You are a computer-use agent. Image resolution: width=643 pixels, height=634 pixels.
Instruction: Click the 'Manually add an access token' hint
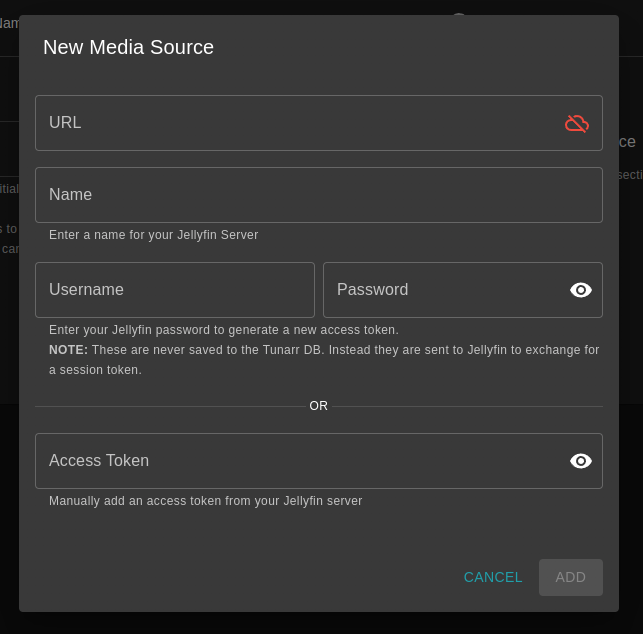pos(205,501)
